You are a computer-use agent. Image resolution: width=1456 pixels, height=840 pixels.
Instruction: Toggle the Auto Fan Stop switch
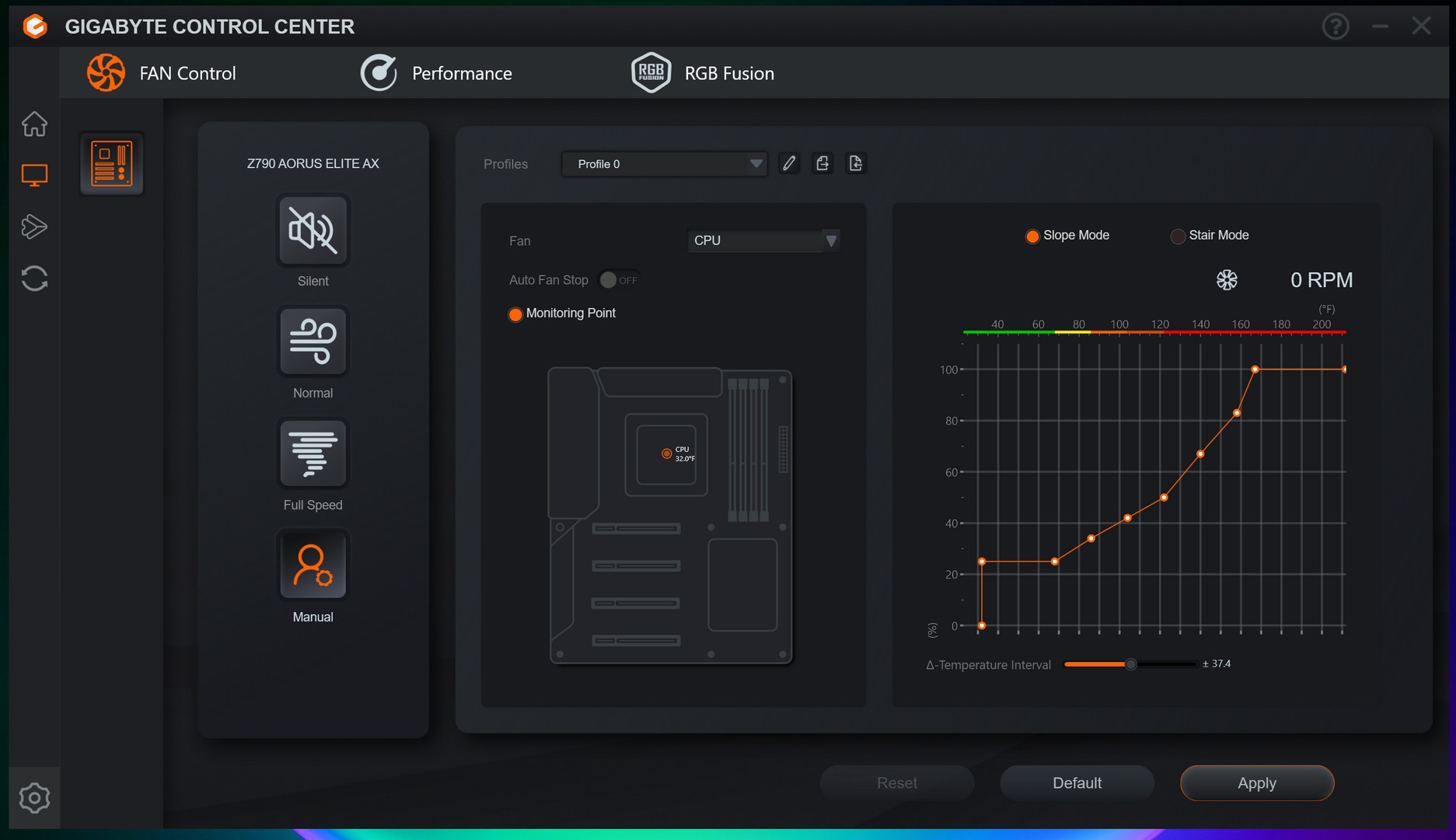pyautogui.click(x=618, y=280)
